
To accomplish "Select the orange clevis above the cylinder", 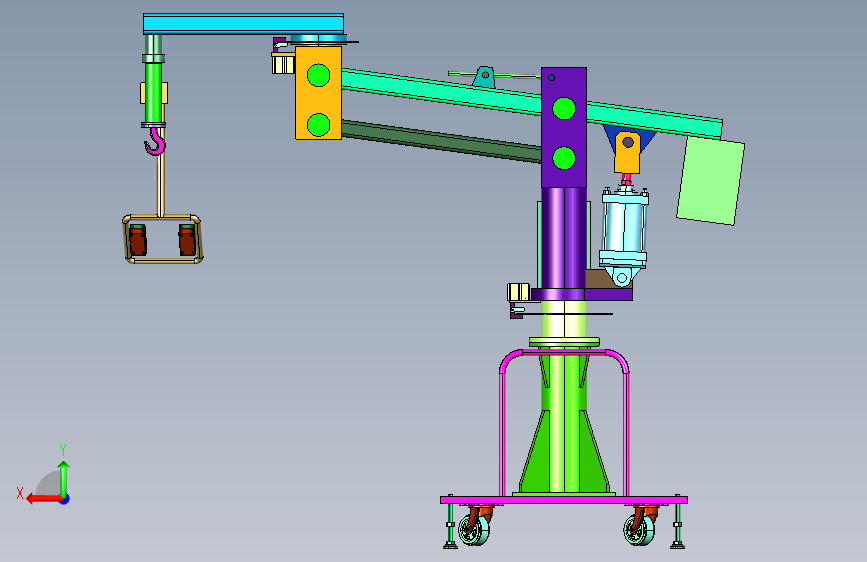I will 628,152.
